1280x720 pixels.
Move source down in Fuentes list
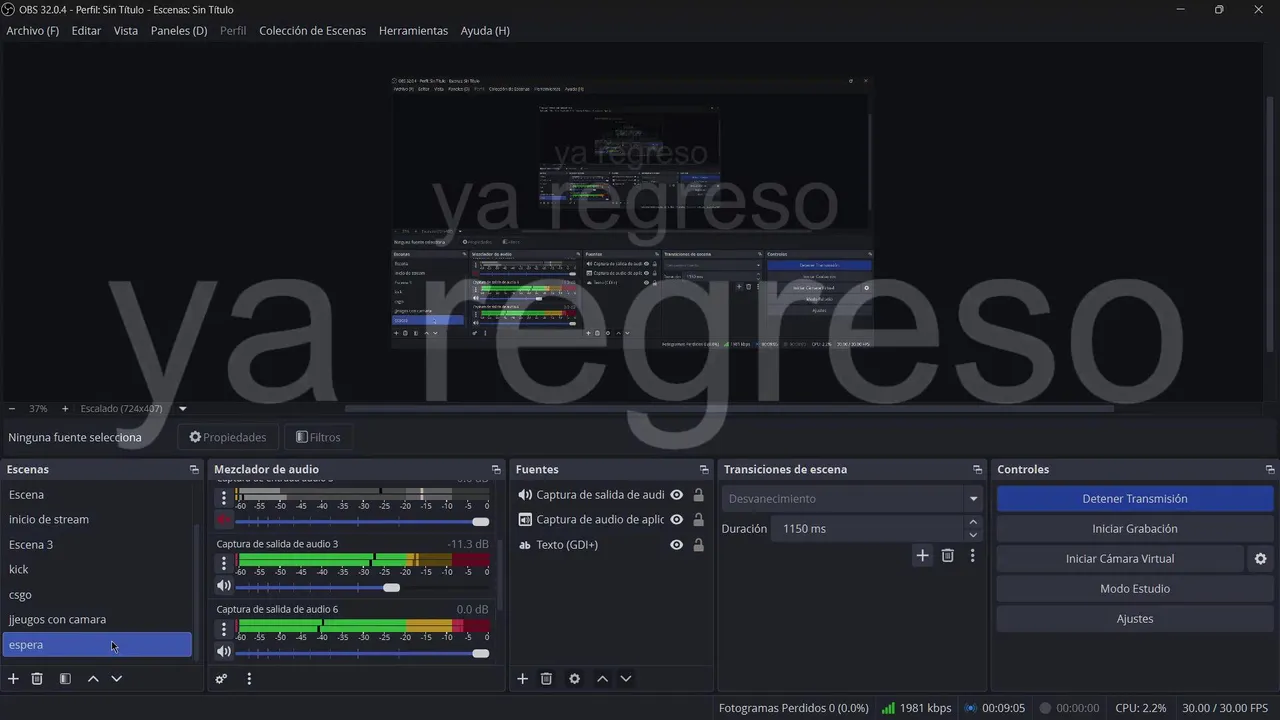[626, 679]
